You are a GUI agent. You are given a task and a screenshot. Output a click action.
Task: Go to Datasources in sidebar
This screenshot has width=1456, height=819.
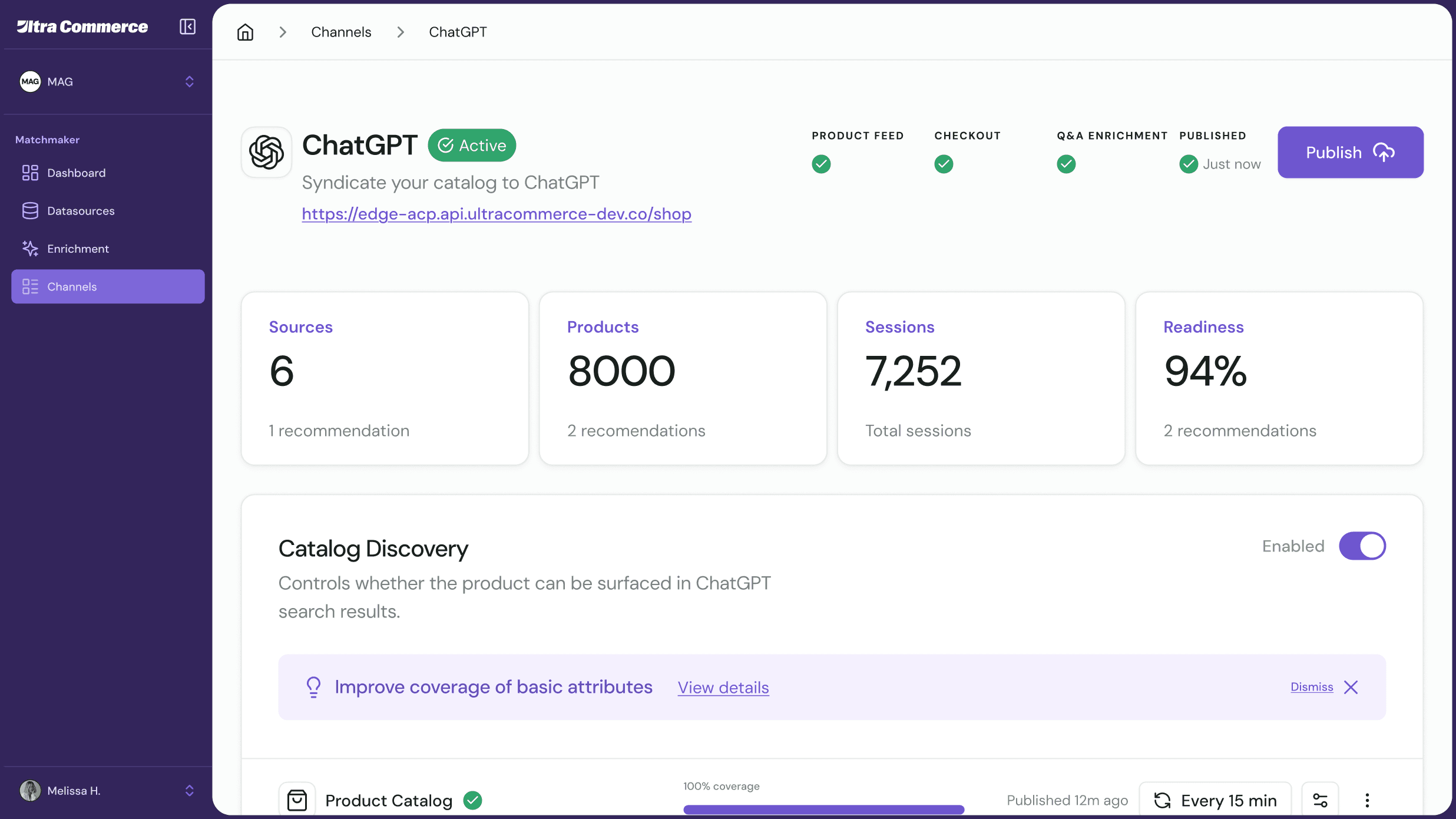point(81,211)
